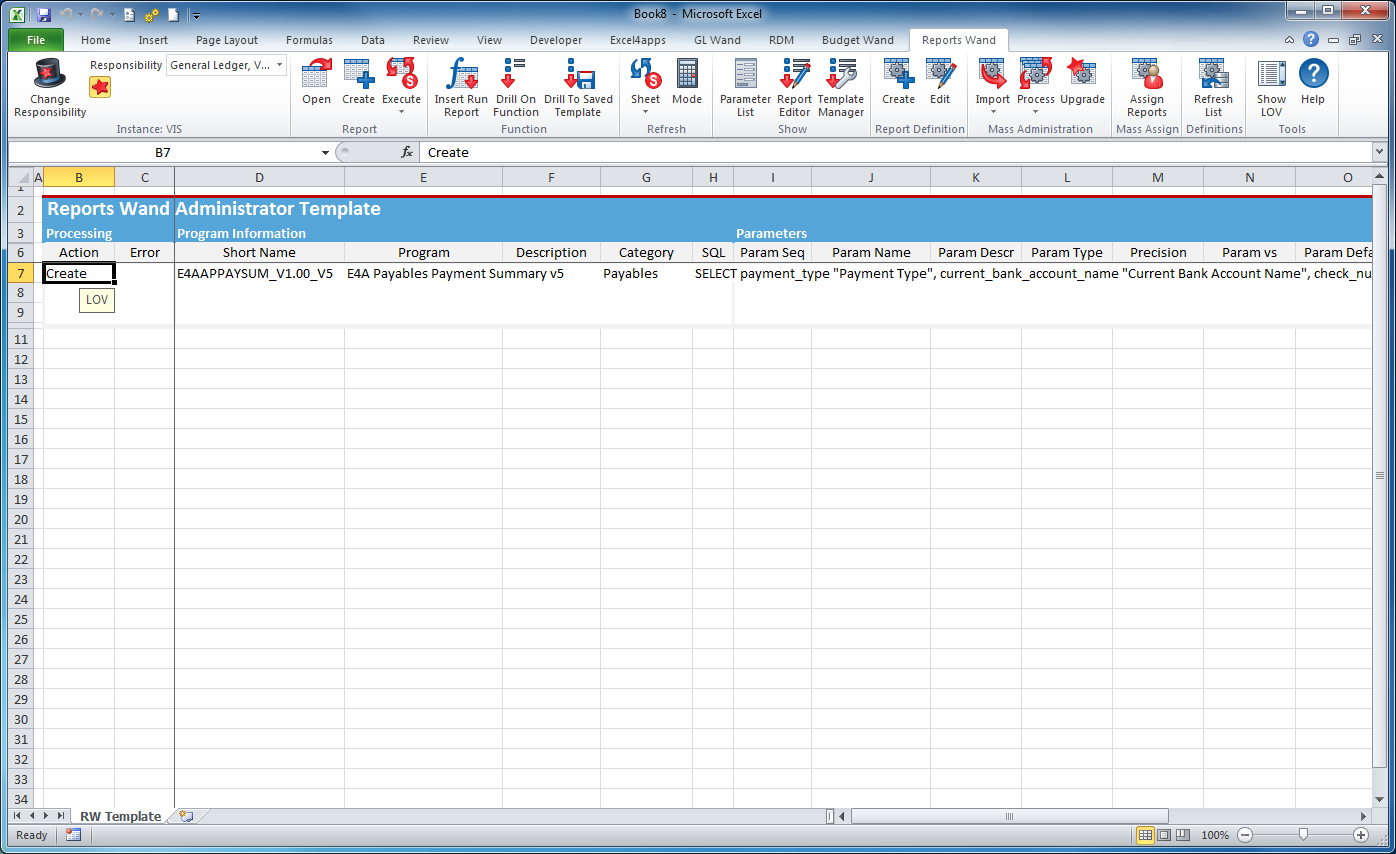Click Edit in Report Definition group

coord(940,82)
